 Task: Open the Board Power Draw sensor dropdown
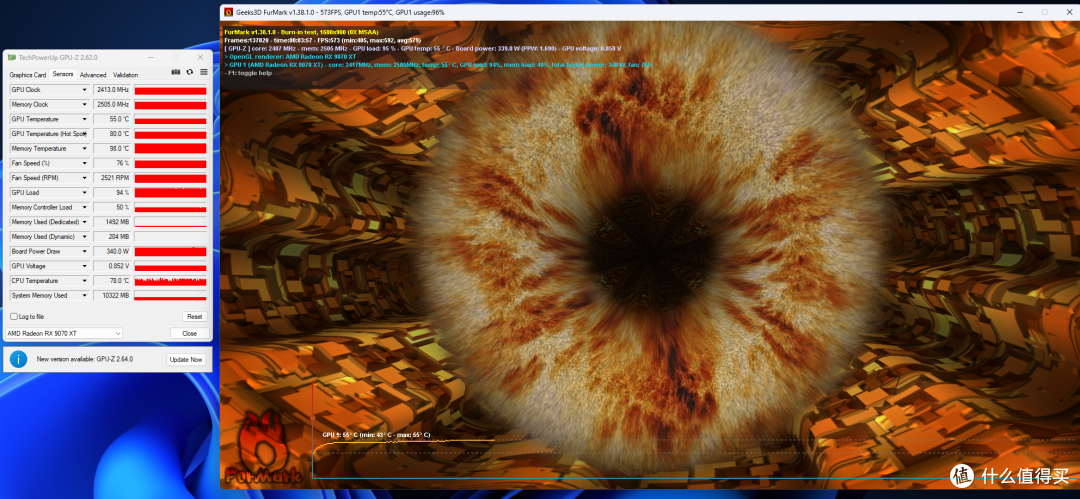(x=85, y=251)
